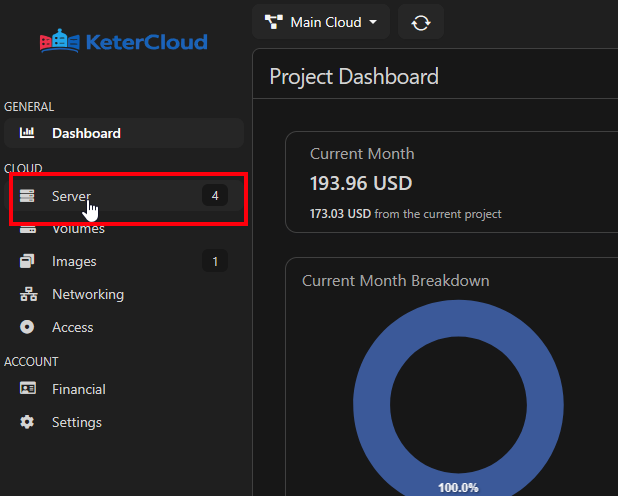Click the 173.03 USD project amount

point(340,214)
